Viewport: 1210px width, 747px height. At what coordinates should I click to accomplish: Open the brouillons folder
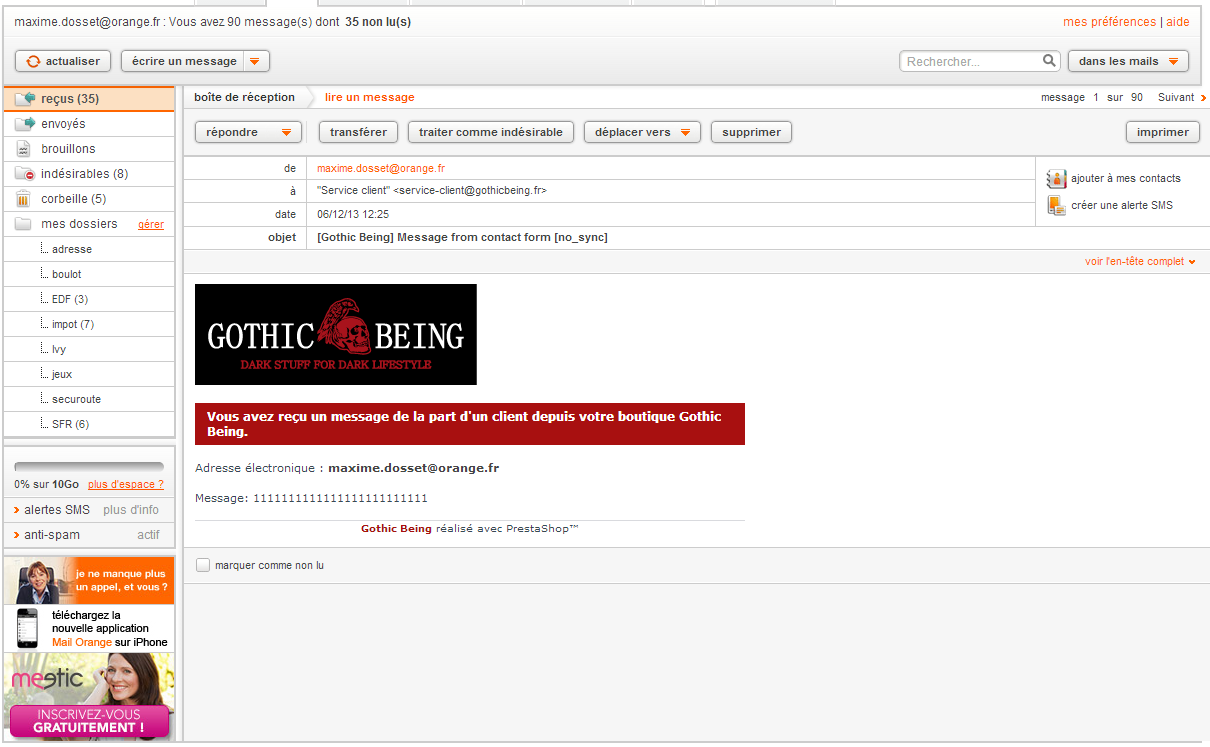(89, 149)
